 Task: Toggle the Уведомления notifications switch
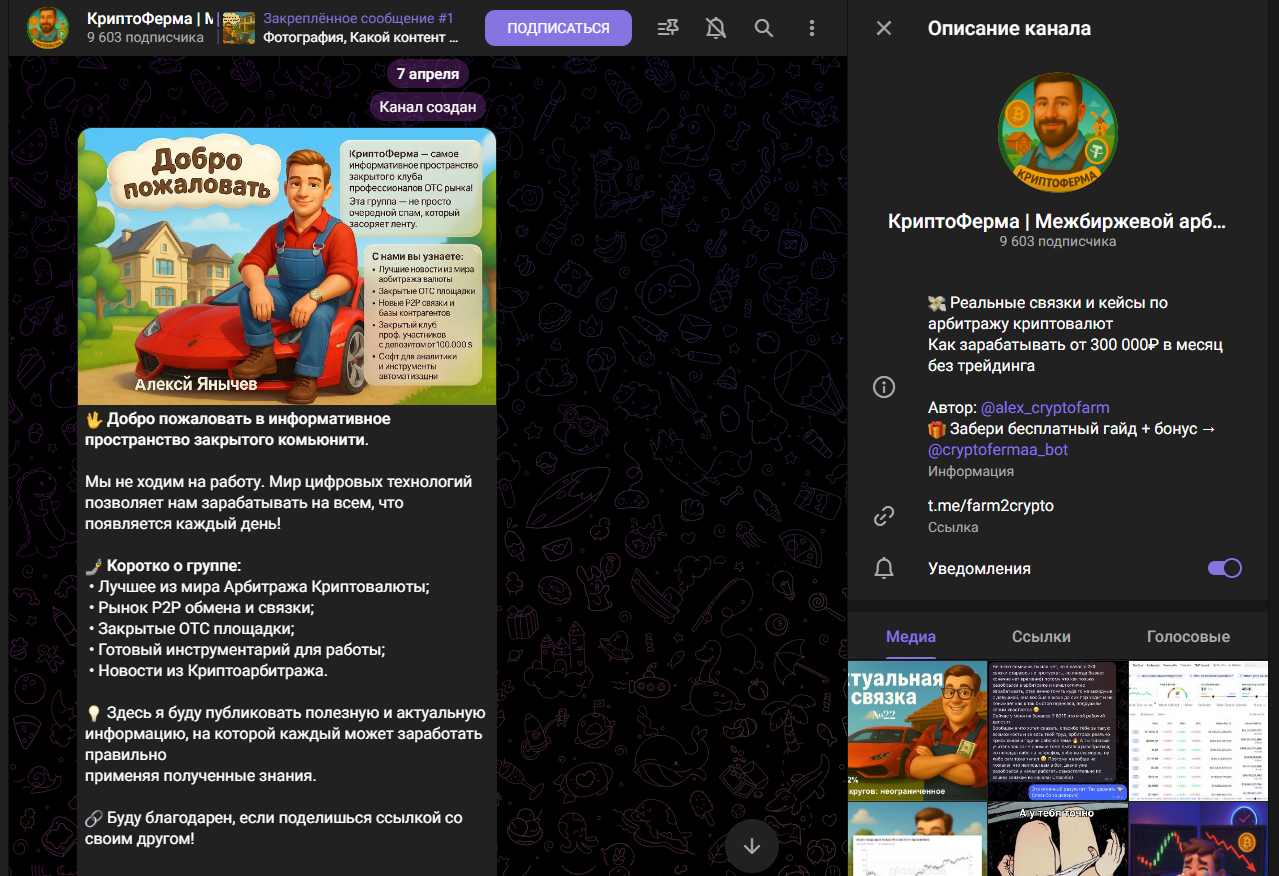(1224, 568)
